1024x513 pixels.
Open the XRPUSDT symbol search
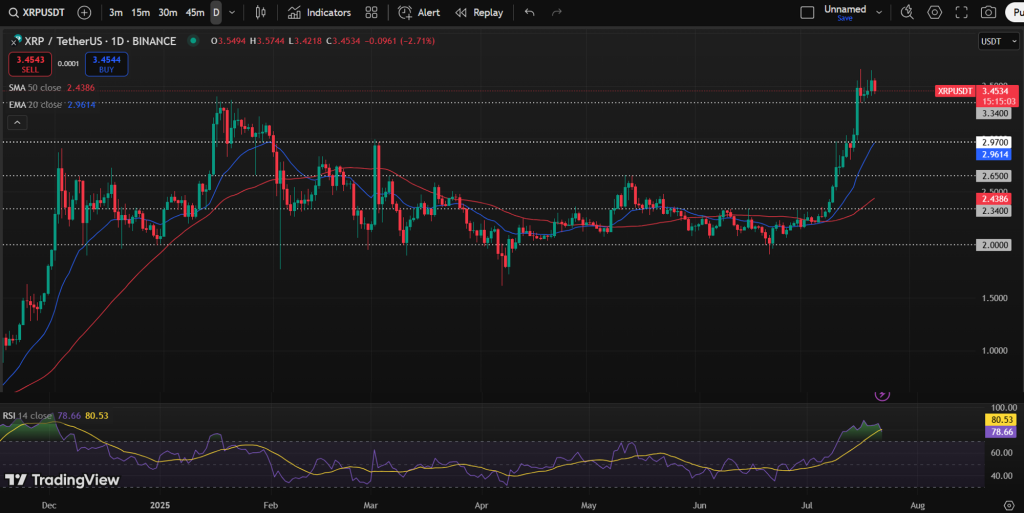(37, 12)
